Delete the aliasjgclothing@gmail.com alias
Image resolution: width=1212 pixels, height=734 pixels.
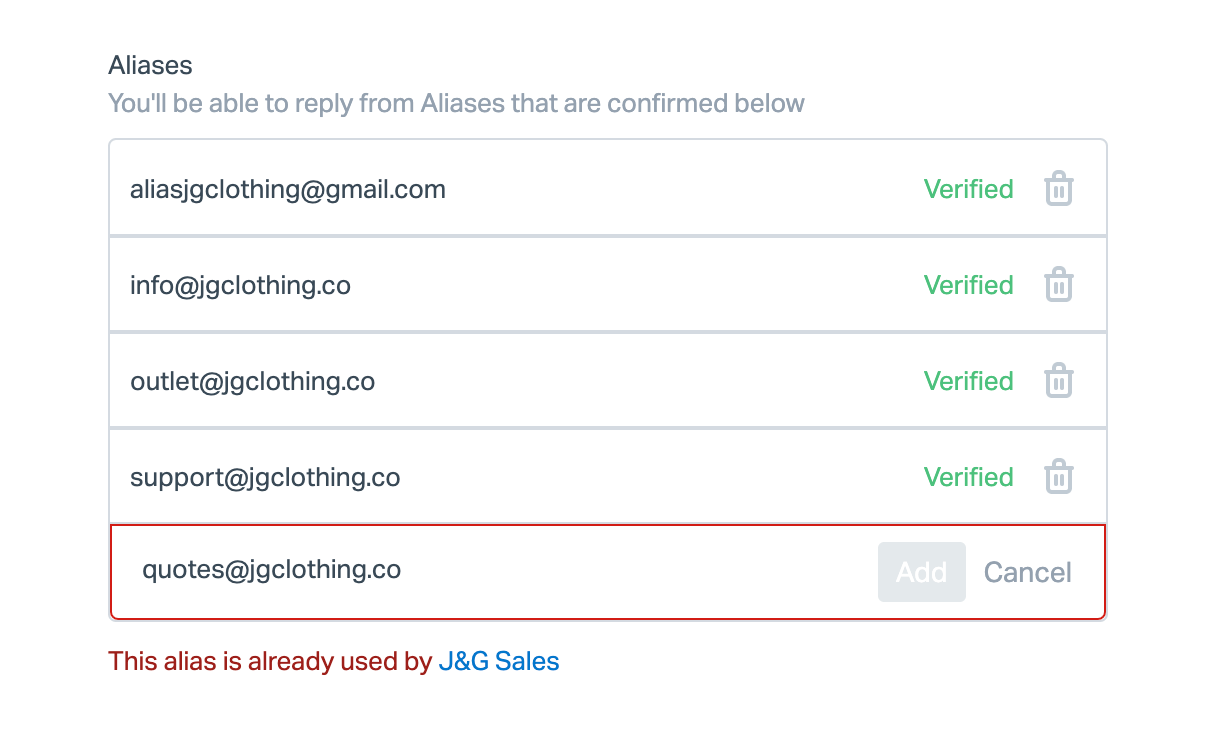[x=1058, y=189]
